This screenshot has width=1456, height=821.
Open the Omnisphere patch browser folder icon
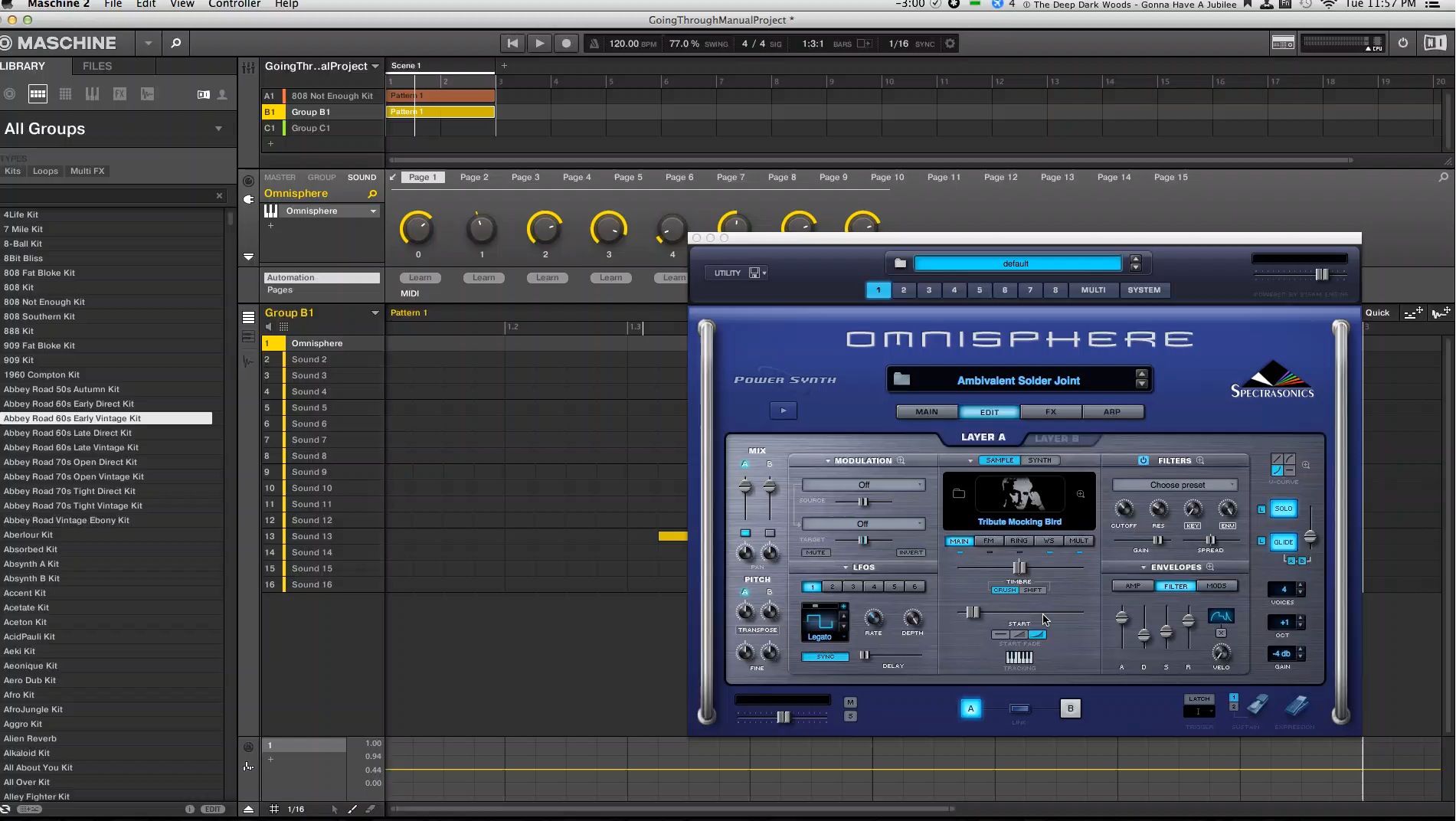(x=901, y=379)
